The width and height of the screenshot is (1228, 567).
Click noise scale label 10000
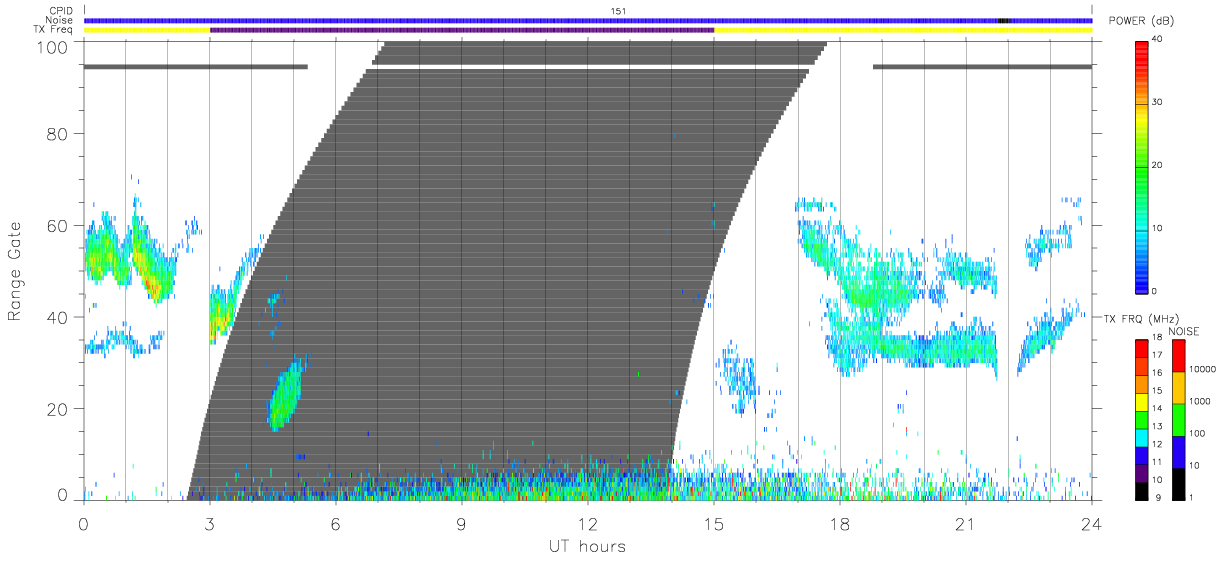[1201, 368]
